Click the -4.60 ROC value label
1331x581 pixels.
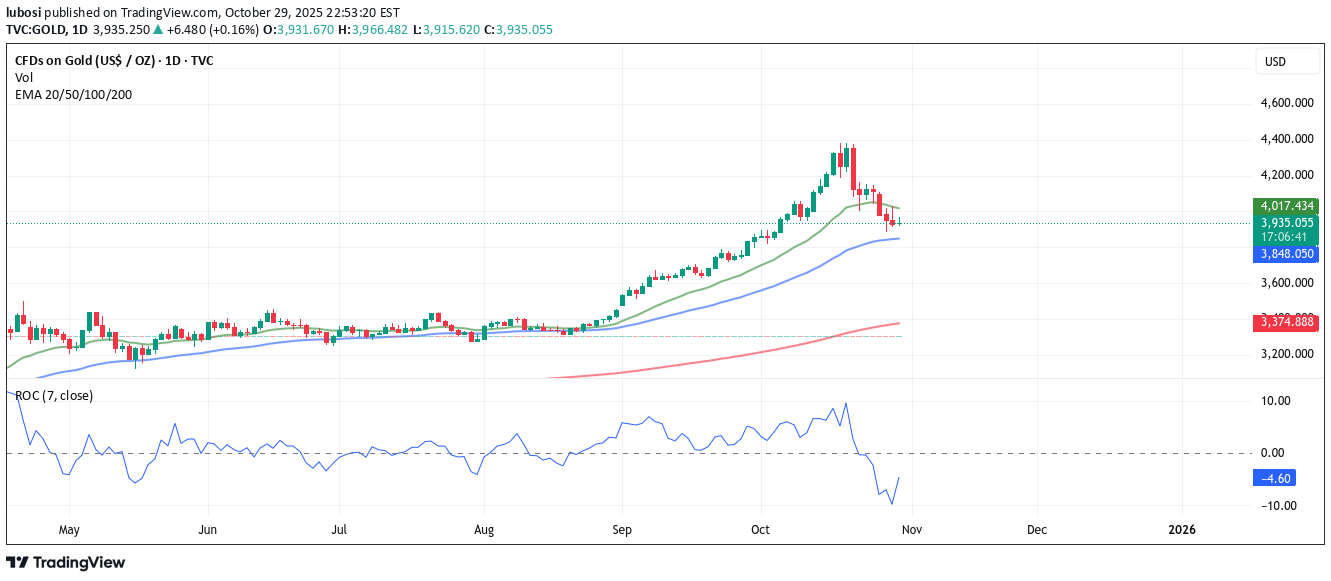point(1278,479)
